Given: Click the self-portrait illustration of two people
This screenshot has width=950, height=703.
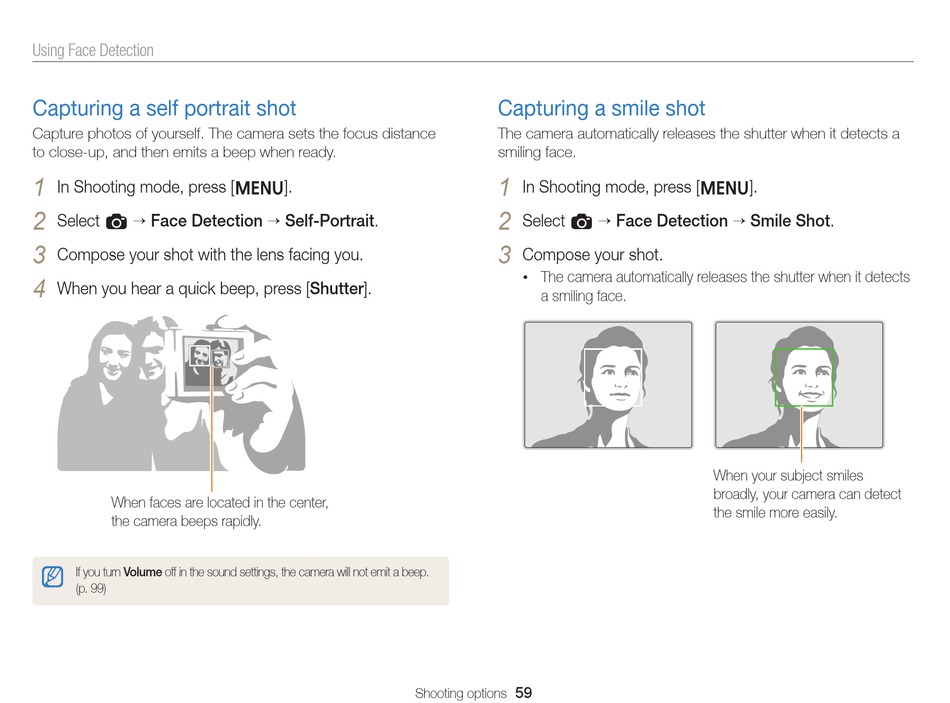Looking at the screenshot, I should (x=181, y=393).
